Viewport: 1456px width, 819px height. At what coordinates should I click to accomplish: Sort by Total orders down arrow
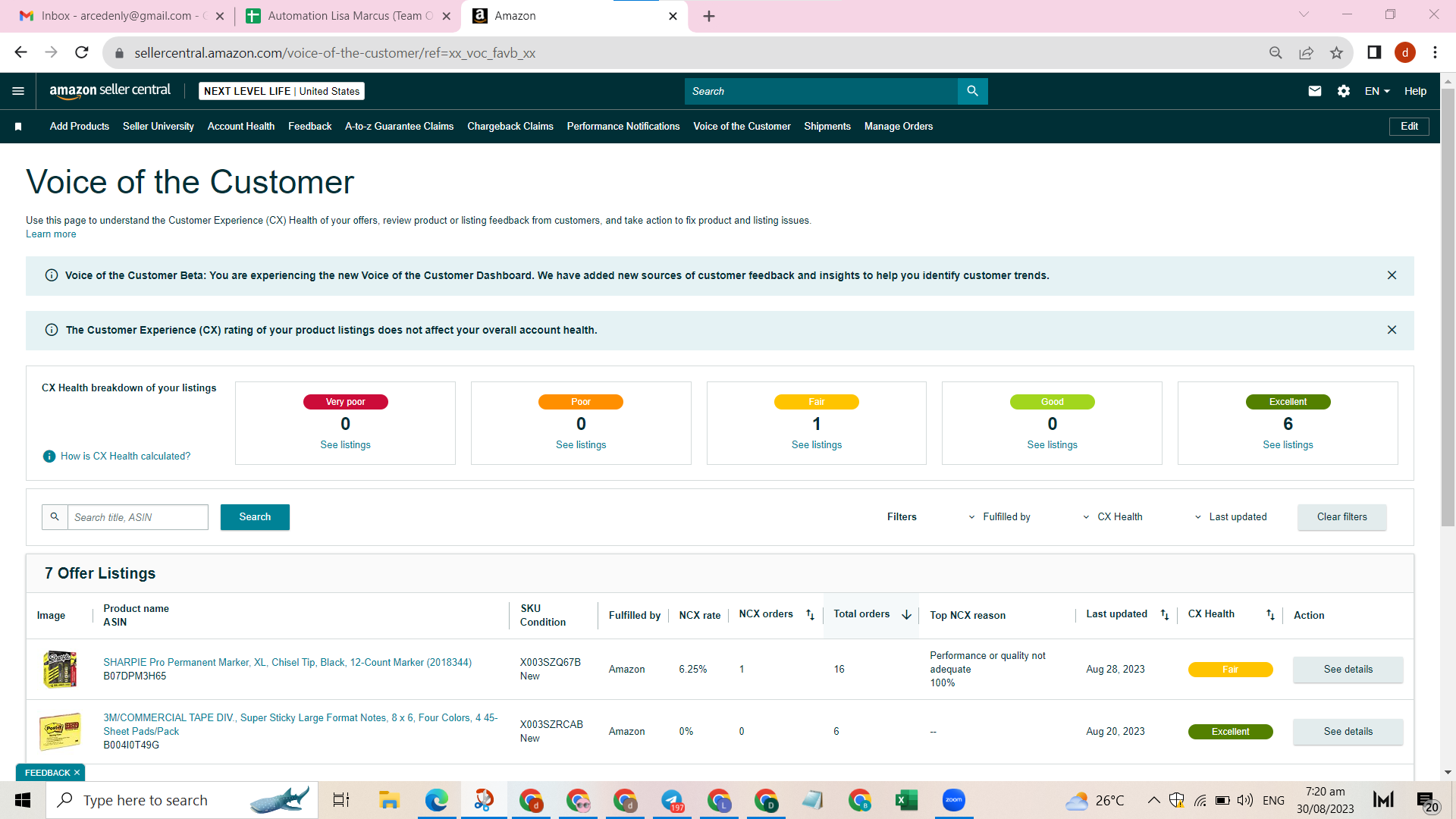click(x=906, y=615)
